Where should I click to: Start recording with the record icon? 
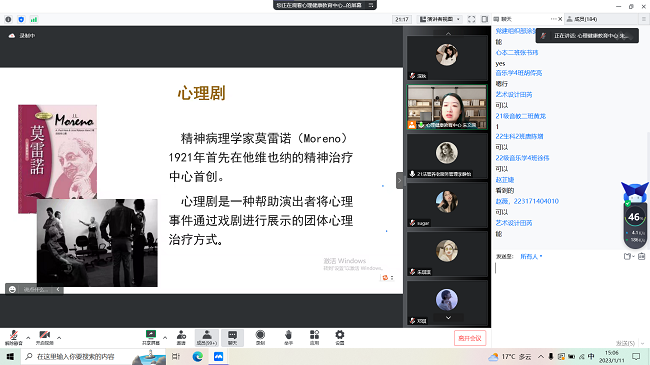(x=260, y=337)
